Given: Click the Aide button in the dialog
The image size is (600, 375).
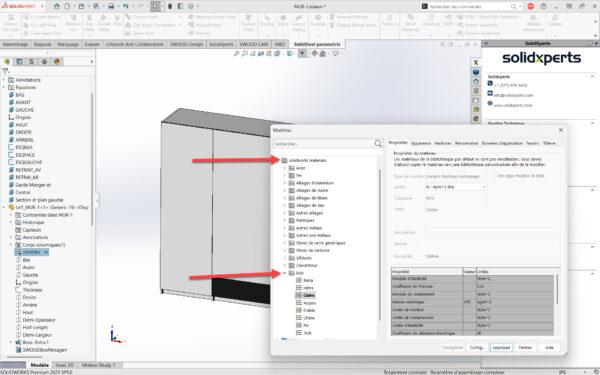Looking at the screenshot, I should pos(549,347).
